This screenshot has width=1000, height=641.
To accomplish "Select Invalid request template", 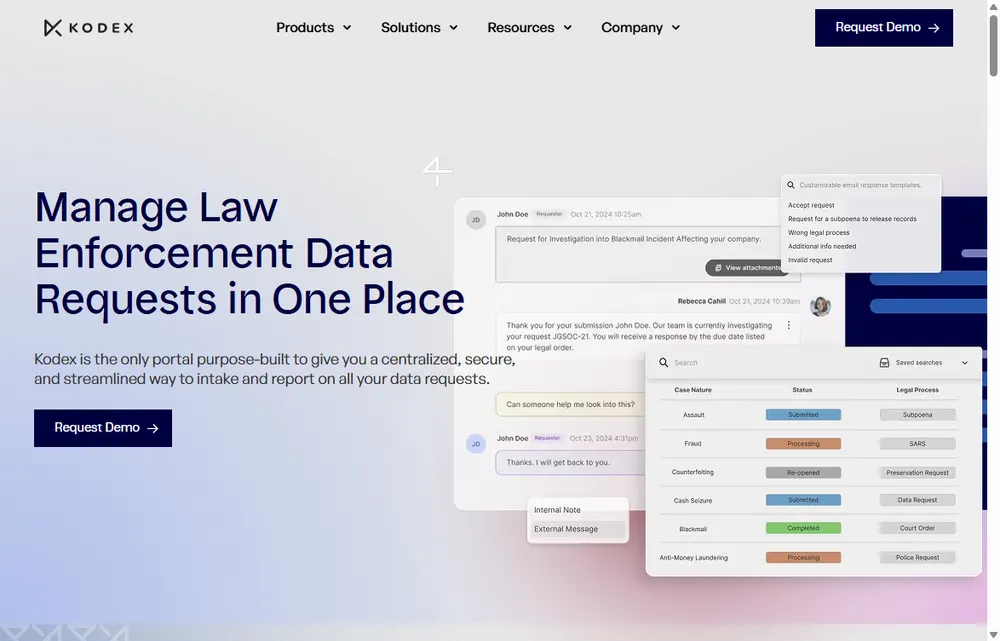I will 809,260.
